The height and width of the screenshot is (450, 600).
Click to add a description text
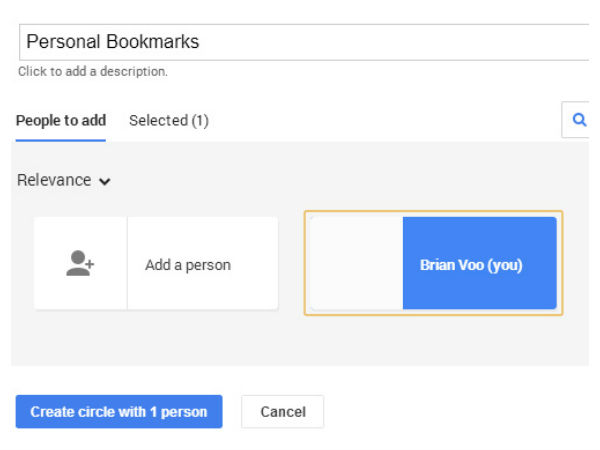click(93, 72)
